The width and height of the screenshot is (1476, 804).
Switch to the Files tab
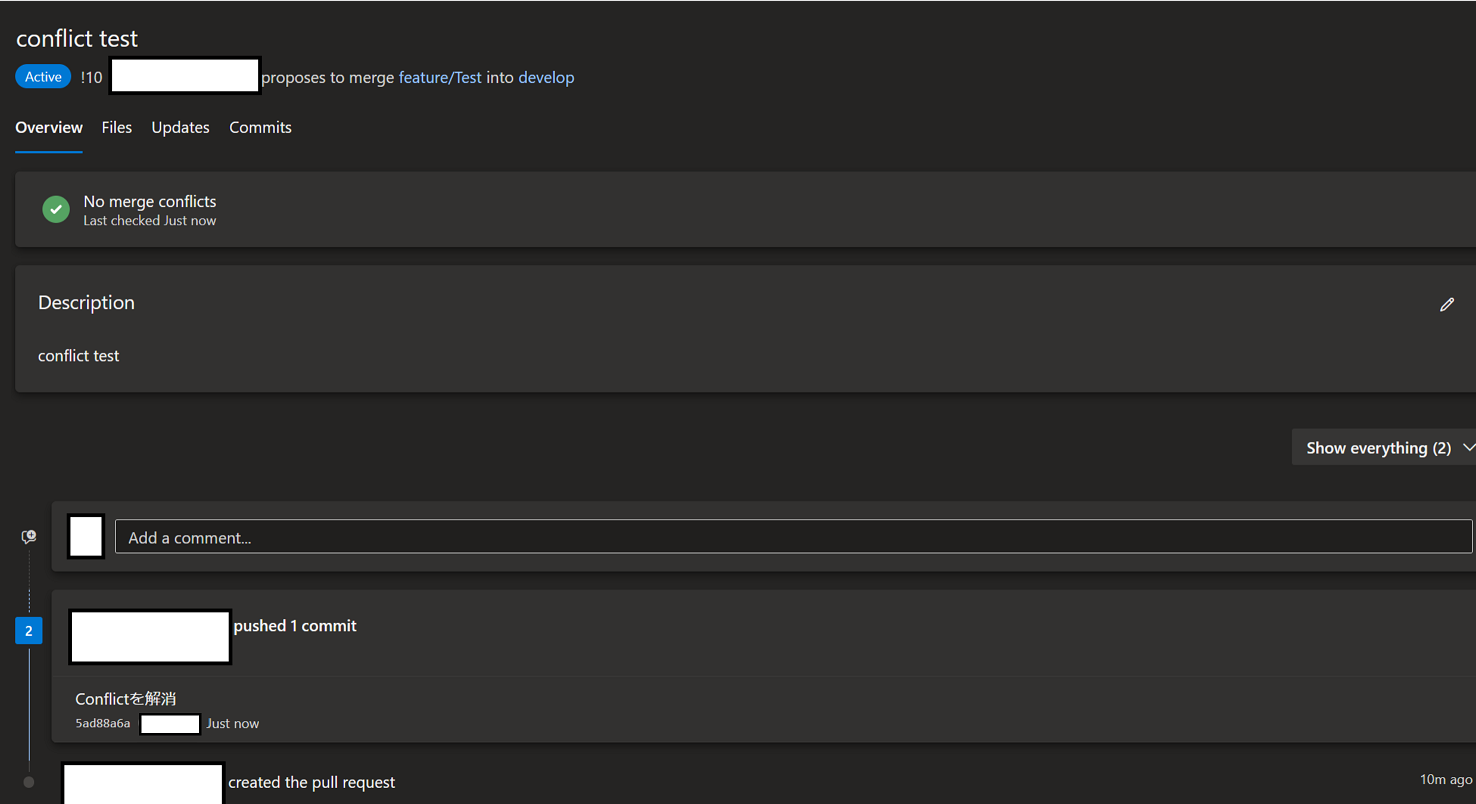point(116,127)
